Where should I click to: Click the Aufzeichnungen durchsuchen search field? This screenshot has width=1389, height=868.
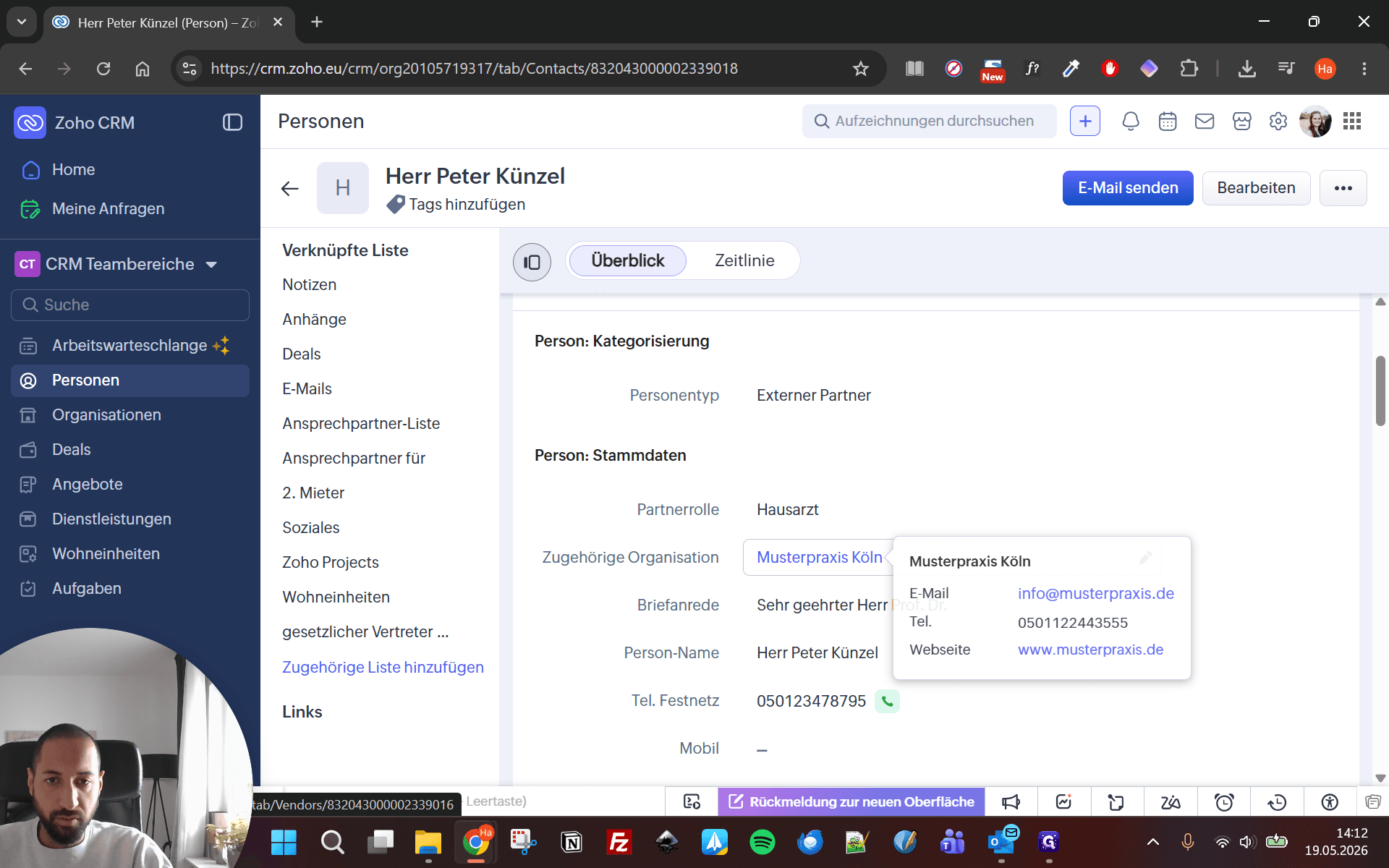(929, 122)
